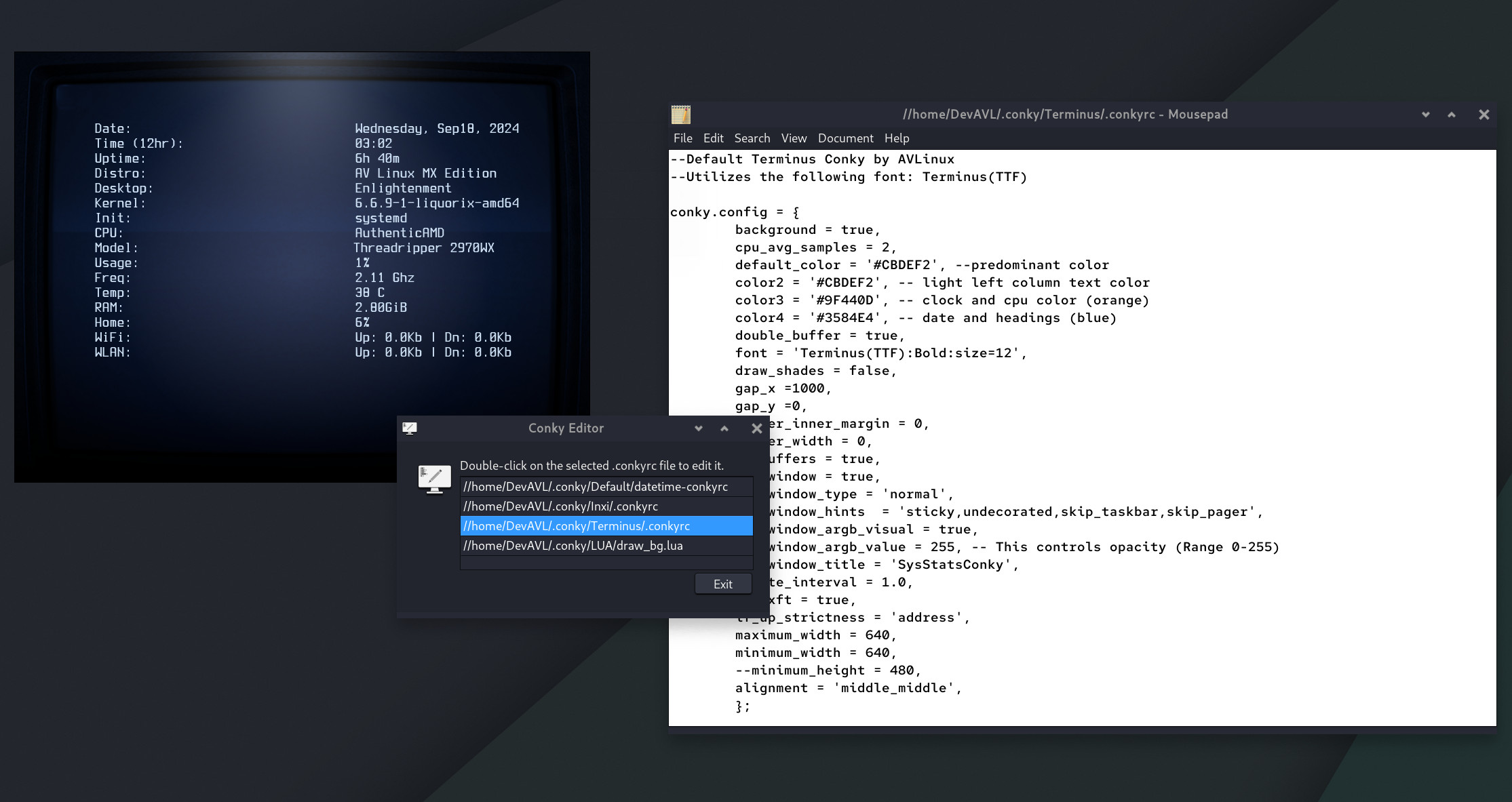Maximize Mousepad using the up chevron
This screenshot has width=1512, height=802.
click(1452, 115)
